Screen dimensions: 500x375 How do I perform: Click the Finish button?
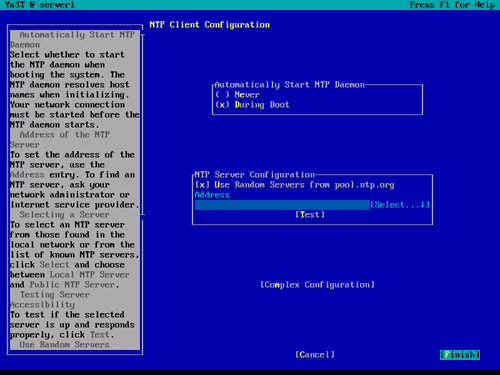[460, 355]
